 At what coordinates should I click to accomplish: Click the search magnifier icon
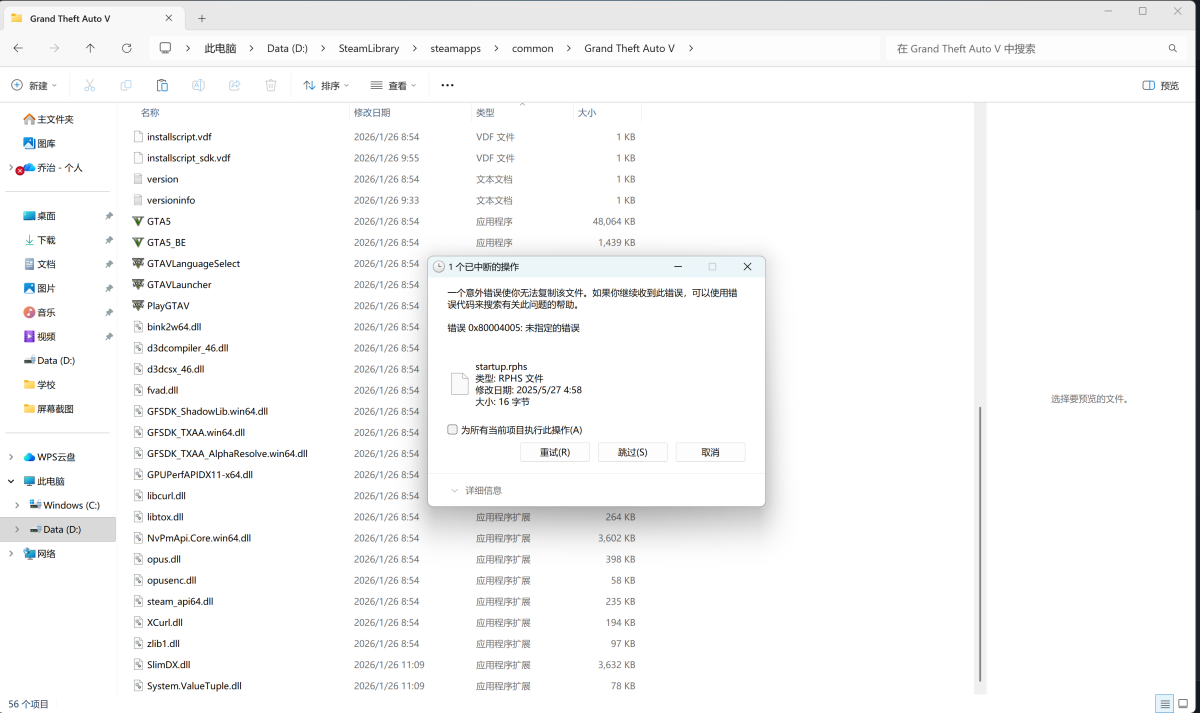coord(1173,48)
